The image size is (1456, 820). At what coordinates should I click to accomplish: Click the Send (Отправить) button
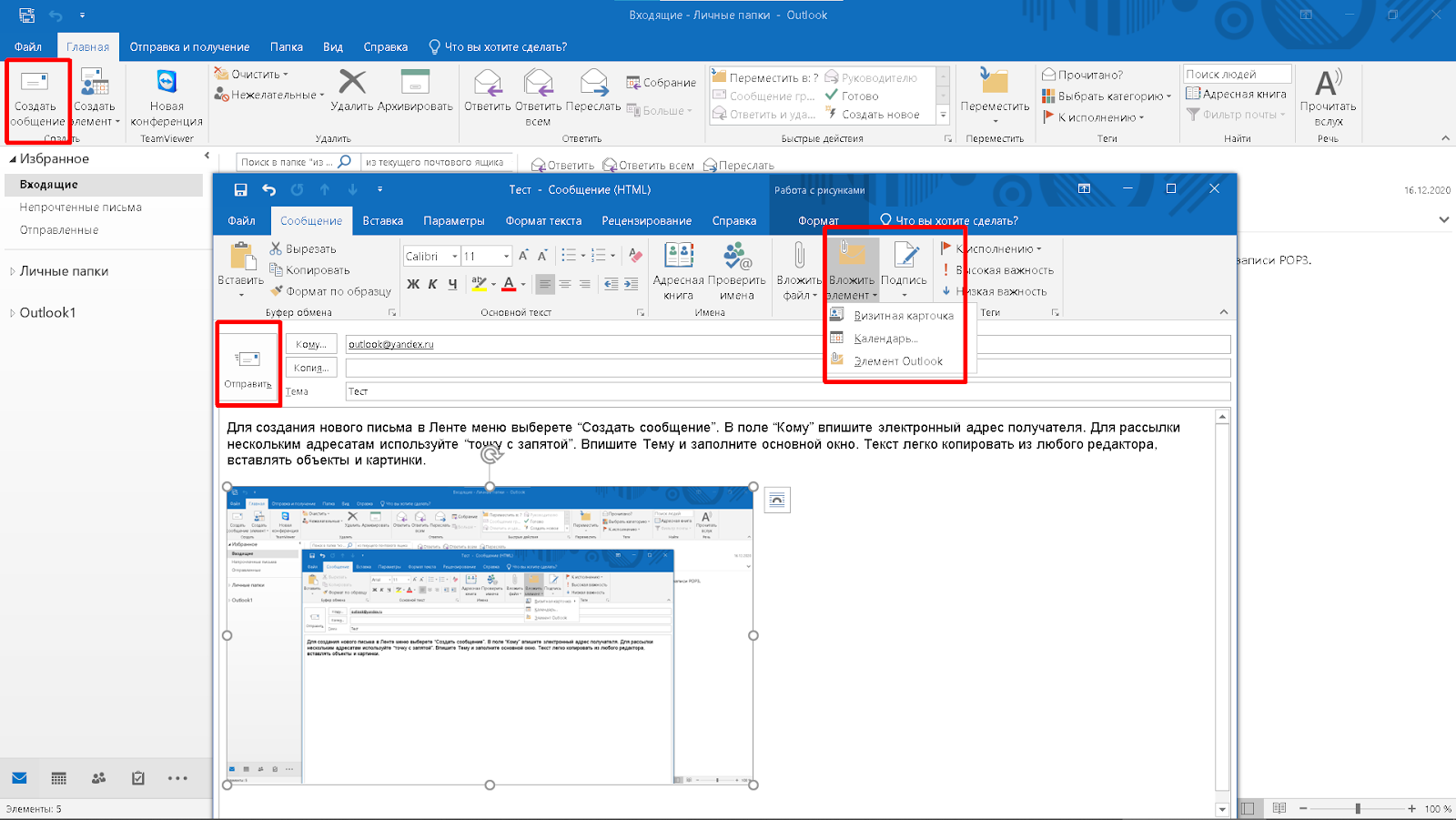[x=248, y=365]
